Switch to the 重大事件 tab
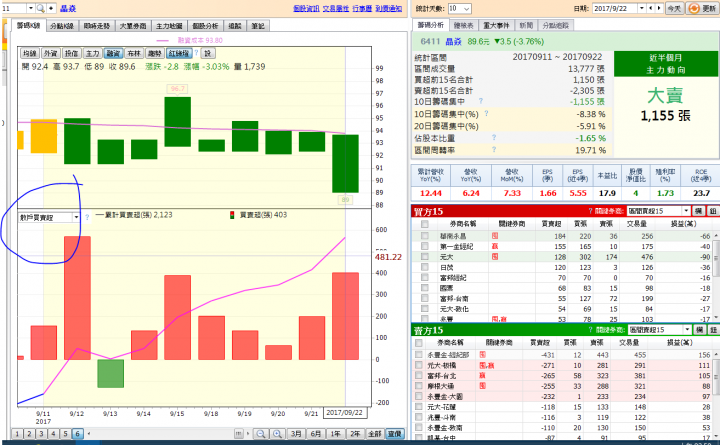Image resolution: width=720 pixels, height=445 pixels. pos(496,25)
